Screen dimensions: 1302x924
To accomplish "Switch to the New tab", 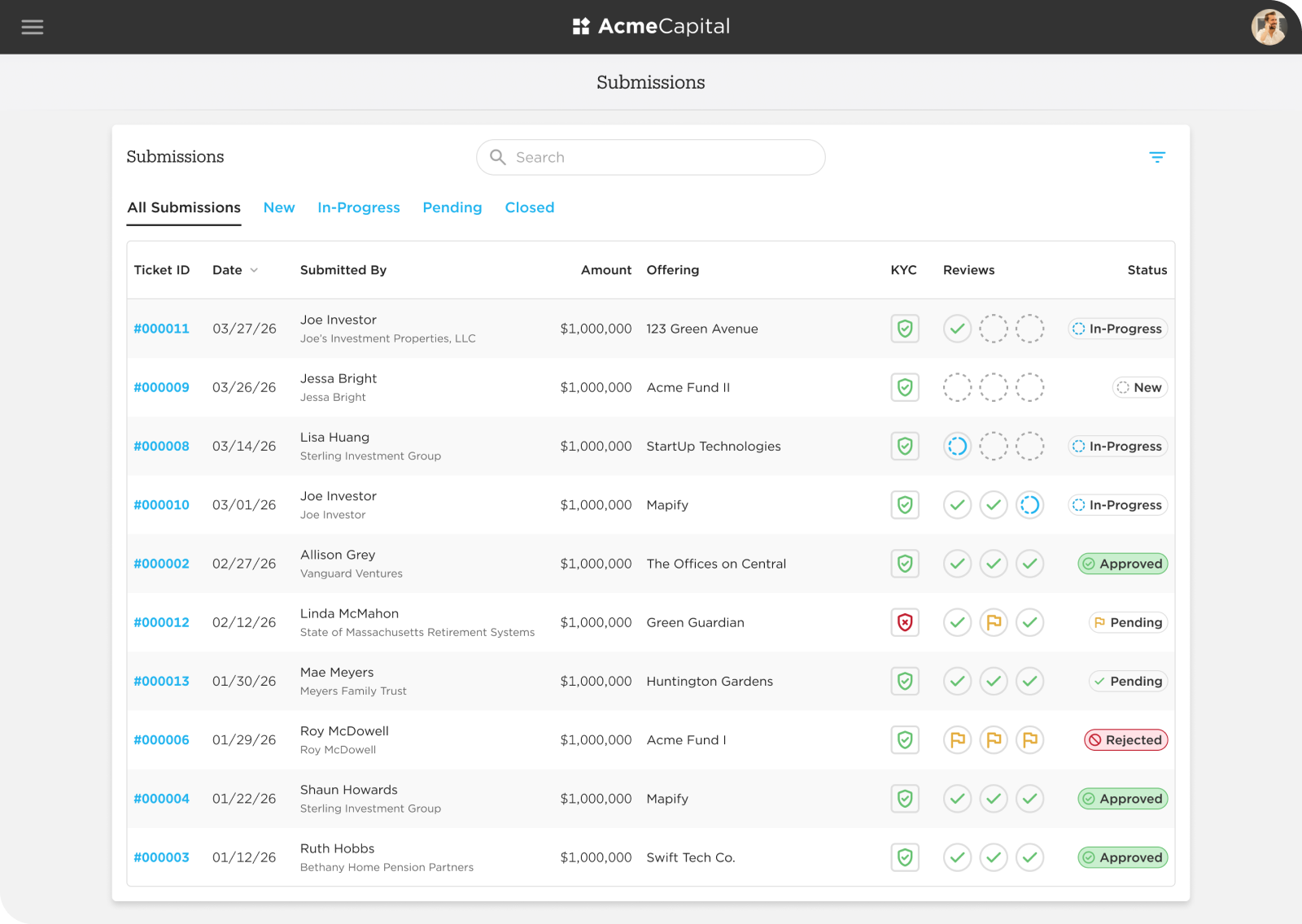I will coord(279,207).
